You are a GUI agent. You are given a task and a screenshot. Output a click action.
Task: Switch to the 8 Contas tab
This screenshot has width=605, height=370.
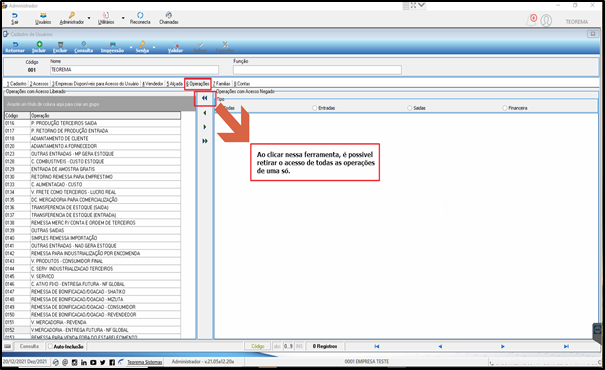242,83
